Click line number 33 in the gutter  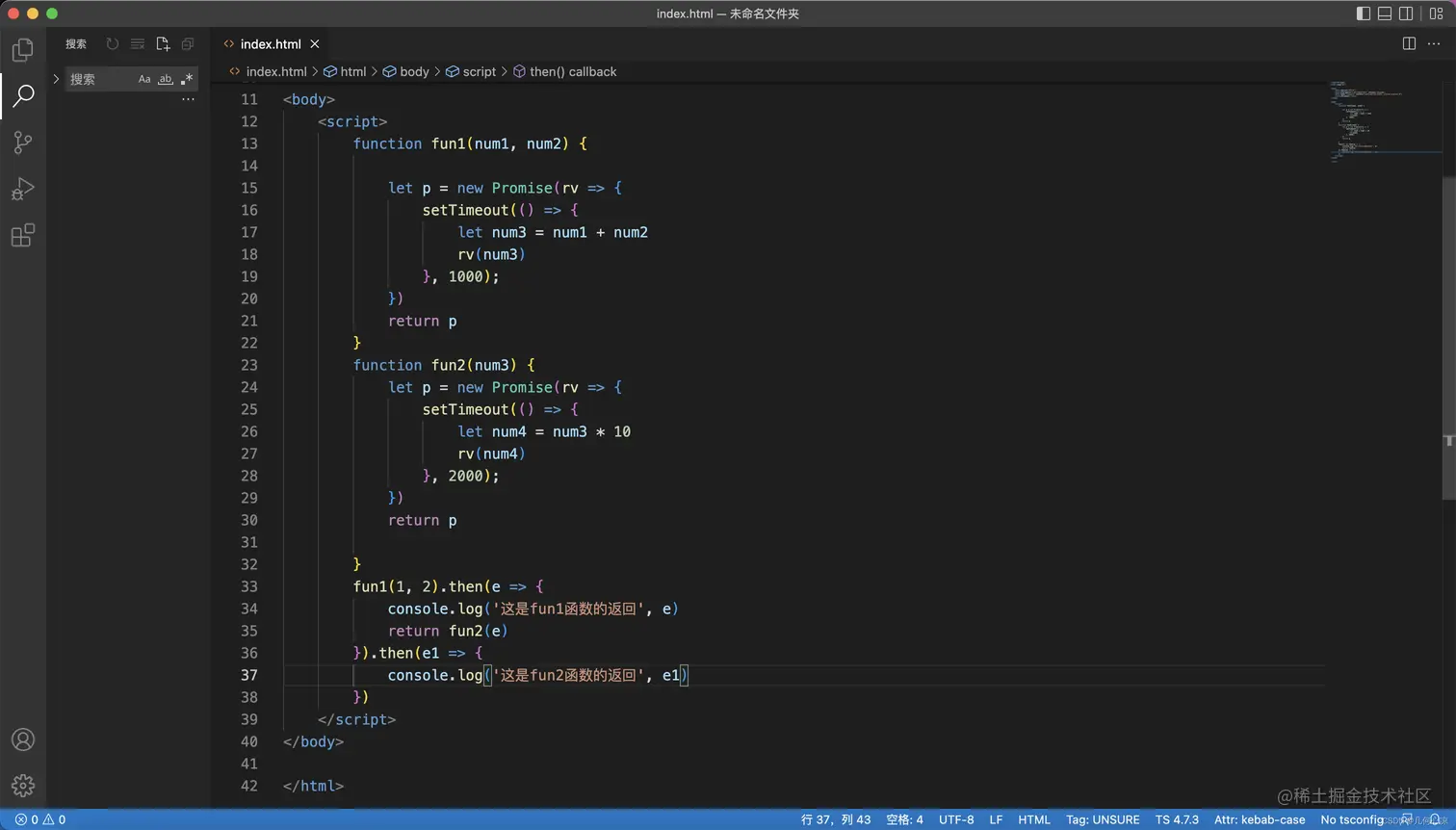coord(249,586)
